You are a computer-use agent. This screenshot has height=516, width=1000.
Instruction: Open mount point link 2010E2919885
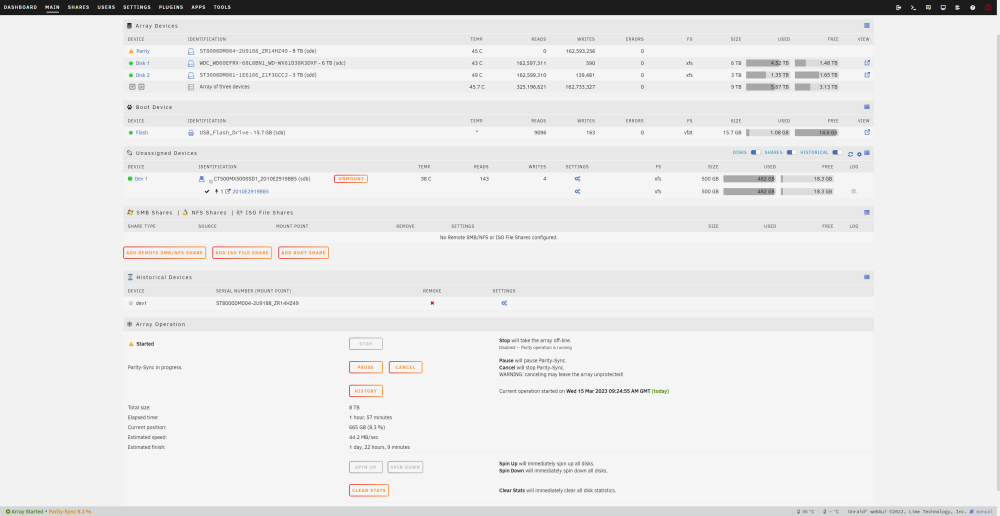coord(251,191)
